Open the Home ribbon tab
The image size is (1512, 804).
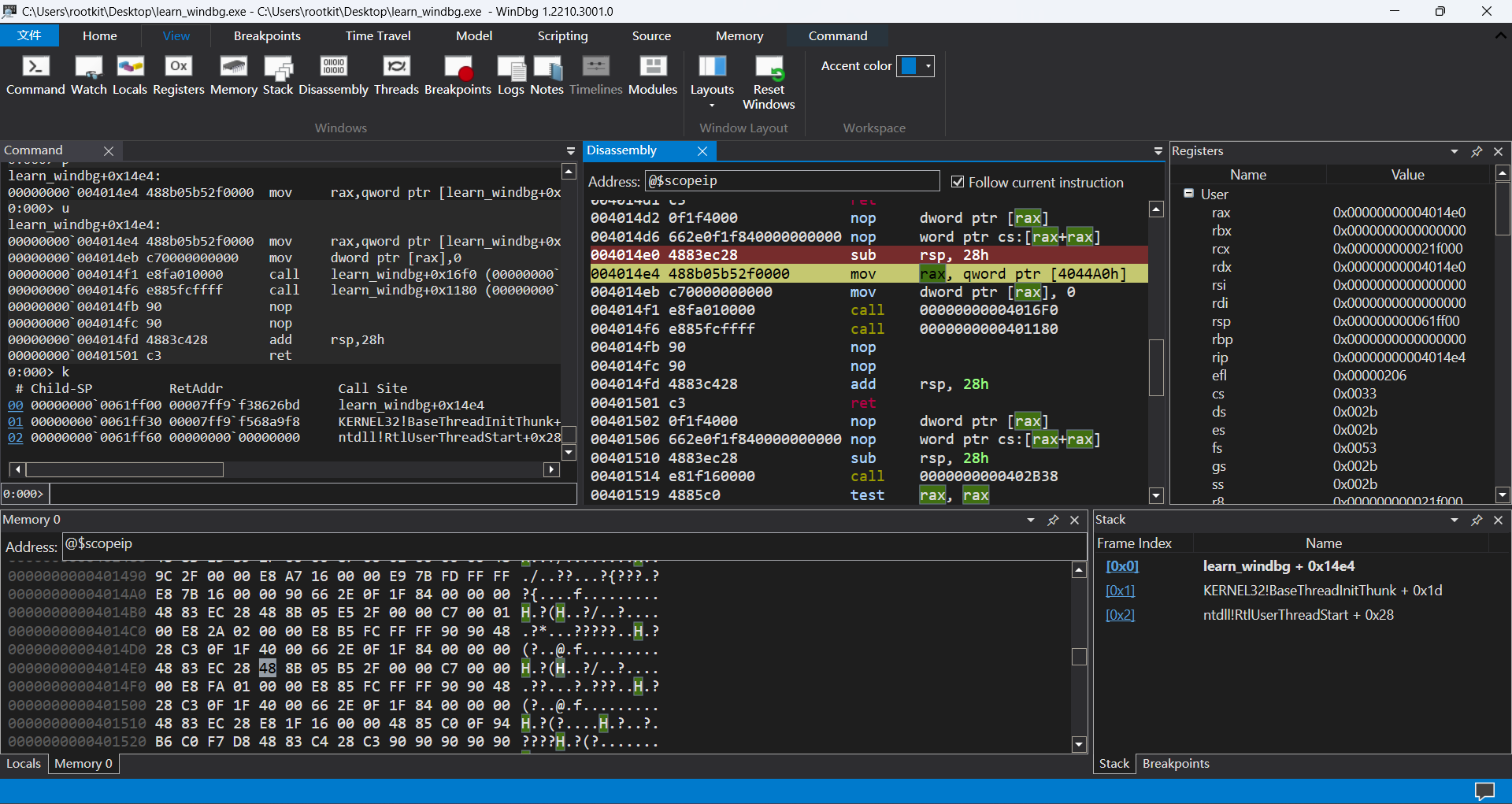pyautogui.click(x=100, y=35)
